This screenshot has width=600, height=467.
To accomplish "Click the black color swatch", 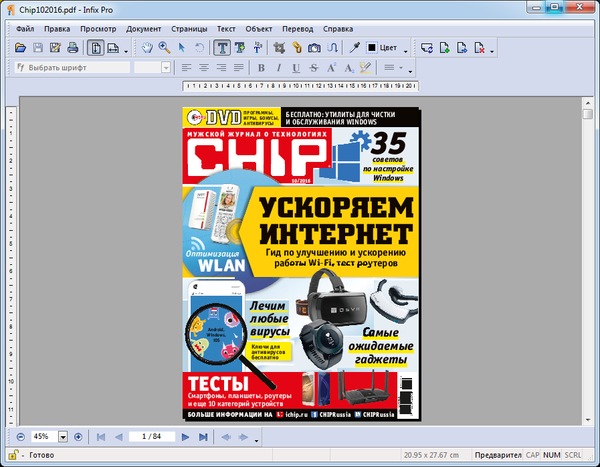I will 372,48.
